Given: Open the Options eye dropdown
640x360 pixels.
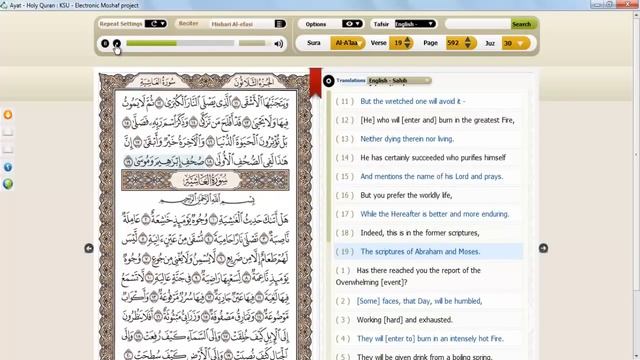Looking at the screenshot, I should click(352, 24).
